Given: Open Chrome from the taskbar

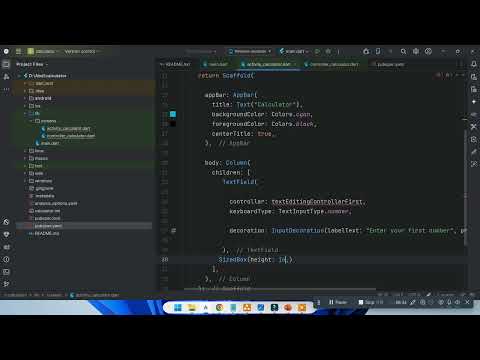Looking at the screenshot, I should [x=219, y=307].
